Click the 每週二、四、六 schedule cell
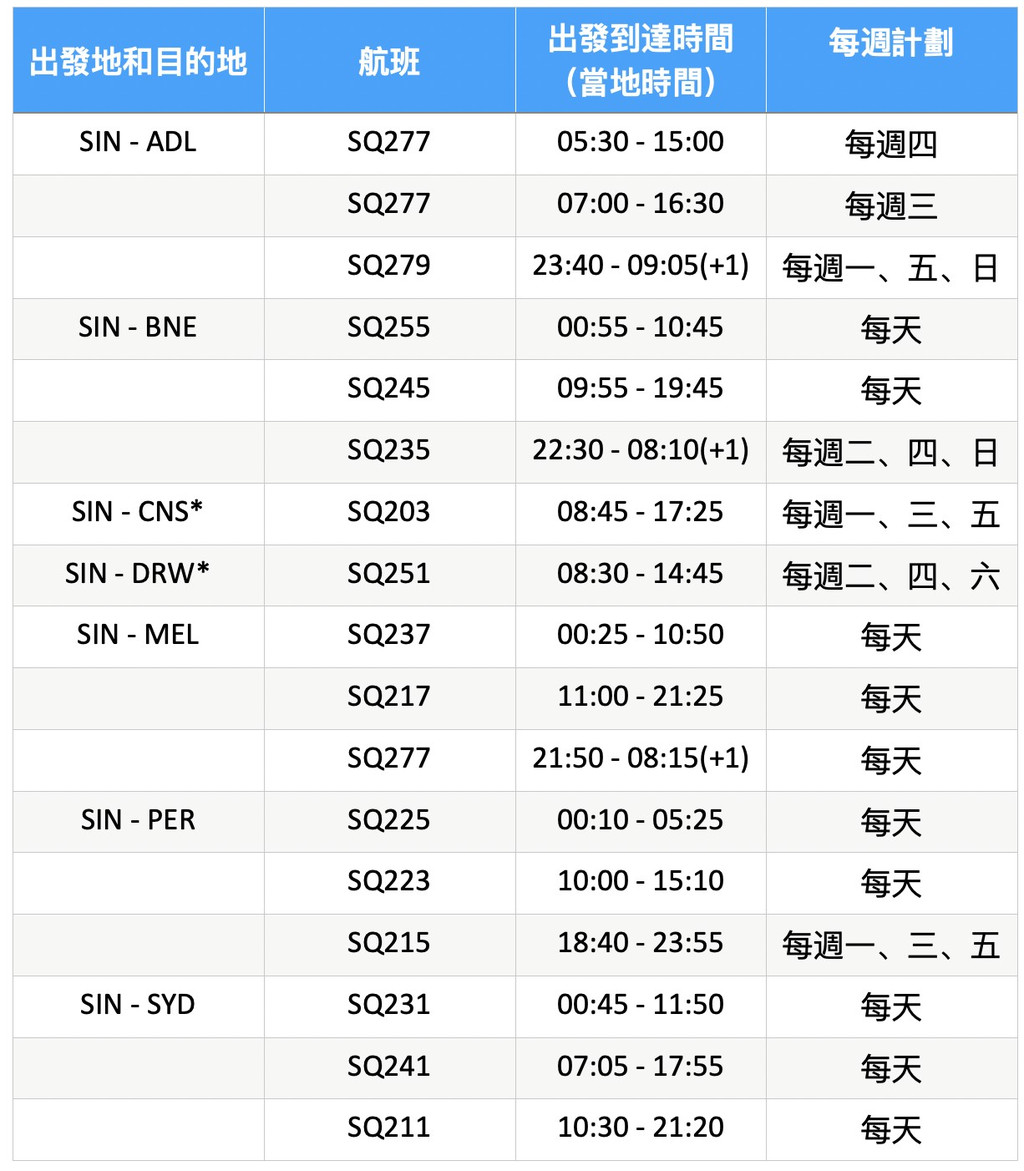 click(891, 575)
